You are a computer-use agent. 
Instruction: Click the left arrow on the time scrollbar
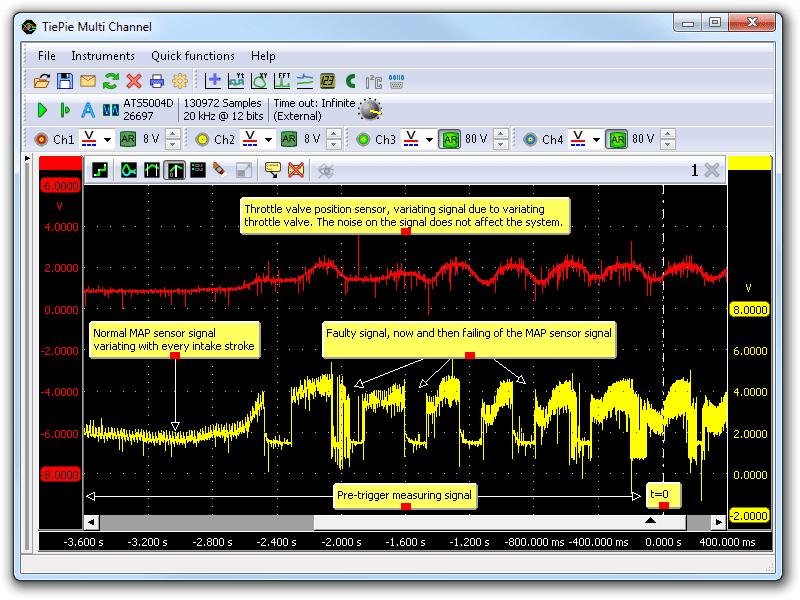(91, 522)
